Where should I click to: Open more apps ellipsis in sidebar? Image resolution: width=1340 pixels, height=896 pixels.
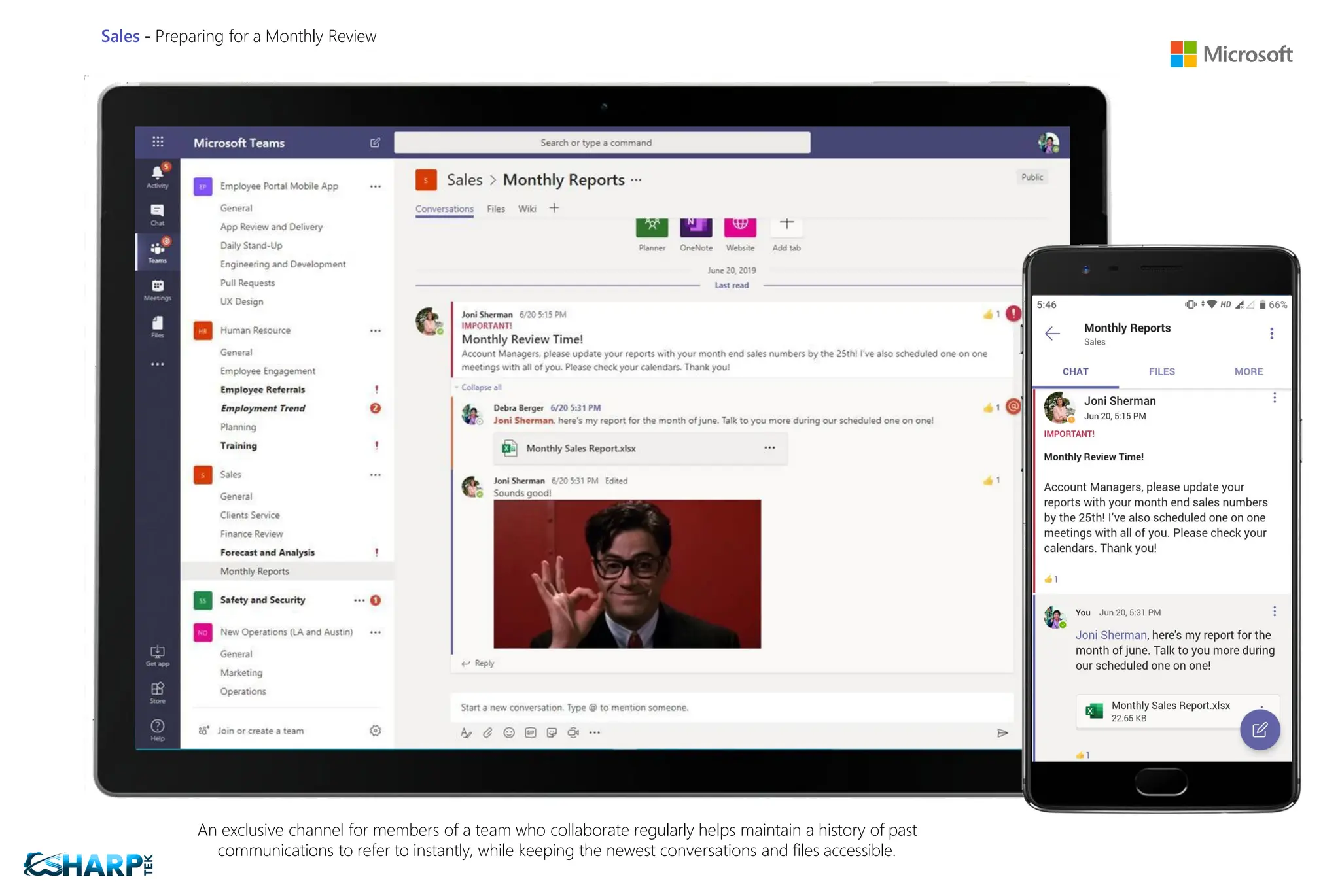coord(157,364)
